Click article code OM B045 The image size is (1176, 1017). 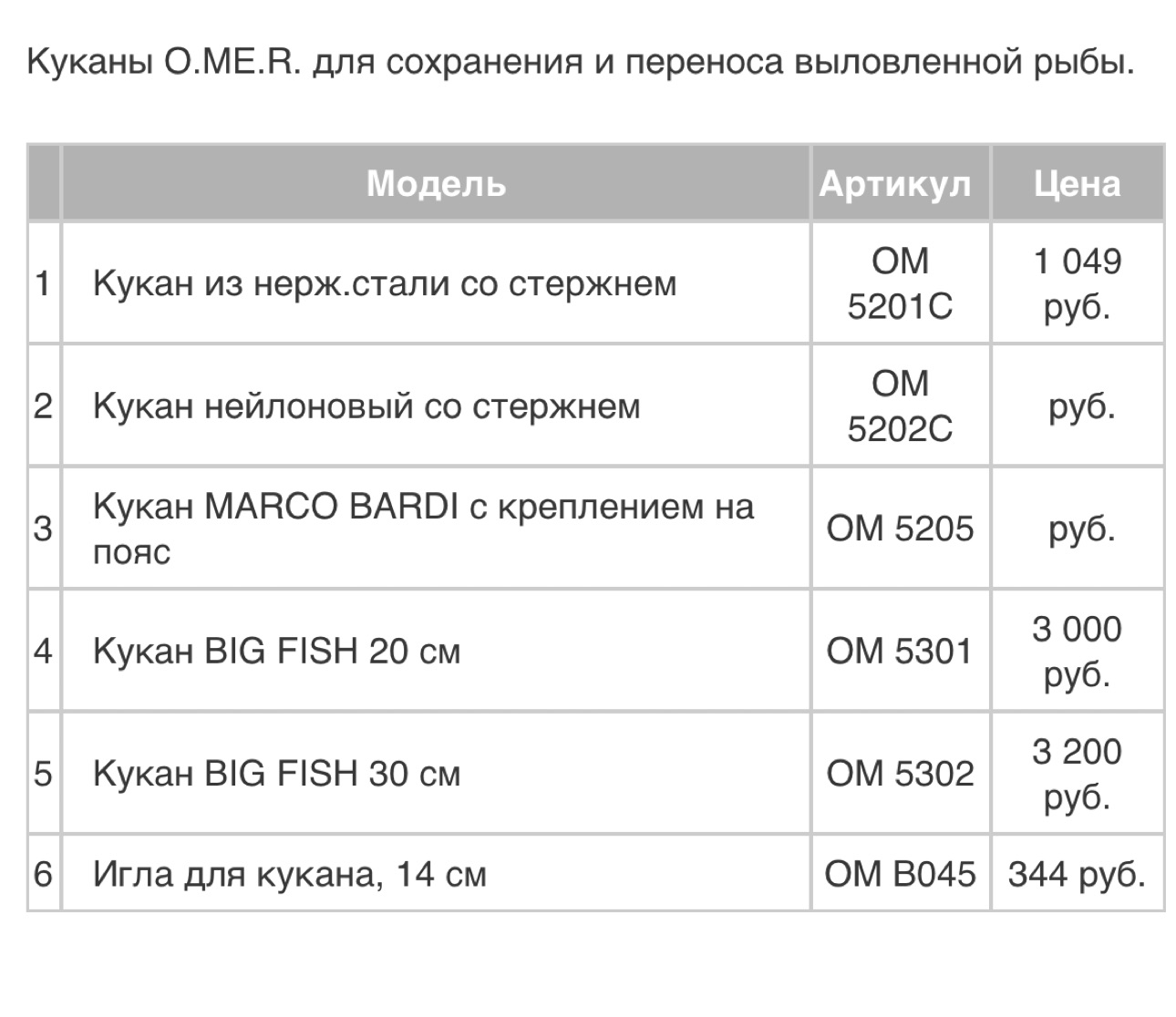coord(899,875)
